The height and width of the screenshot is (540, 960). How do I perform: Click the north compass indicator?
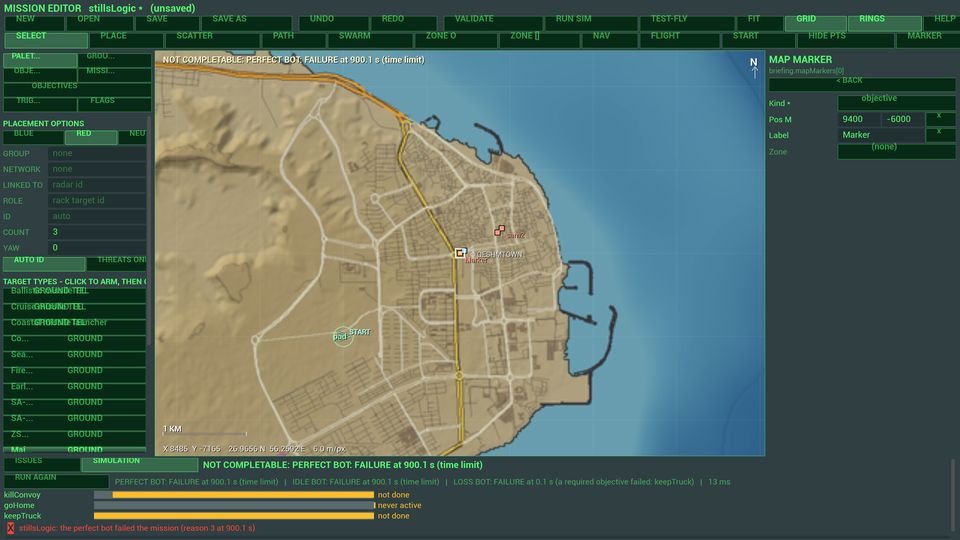click(x=754, y=67)
